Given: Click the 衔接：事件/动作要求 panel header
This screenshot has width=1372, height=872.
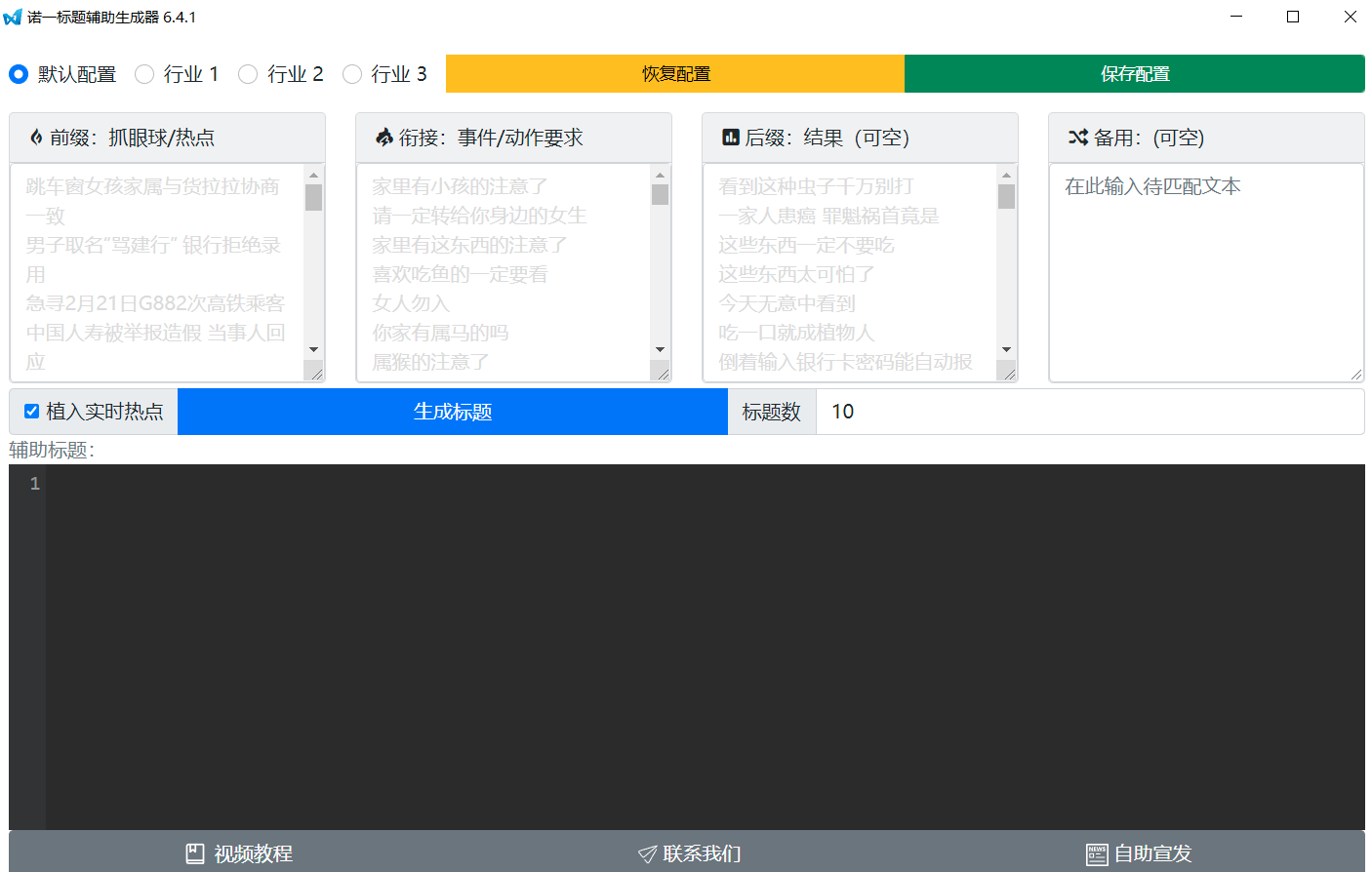Looking at the screenshot, I should click(x=513, y=138).
